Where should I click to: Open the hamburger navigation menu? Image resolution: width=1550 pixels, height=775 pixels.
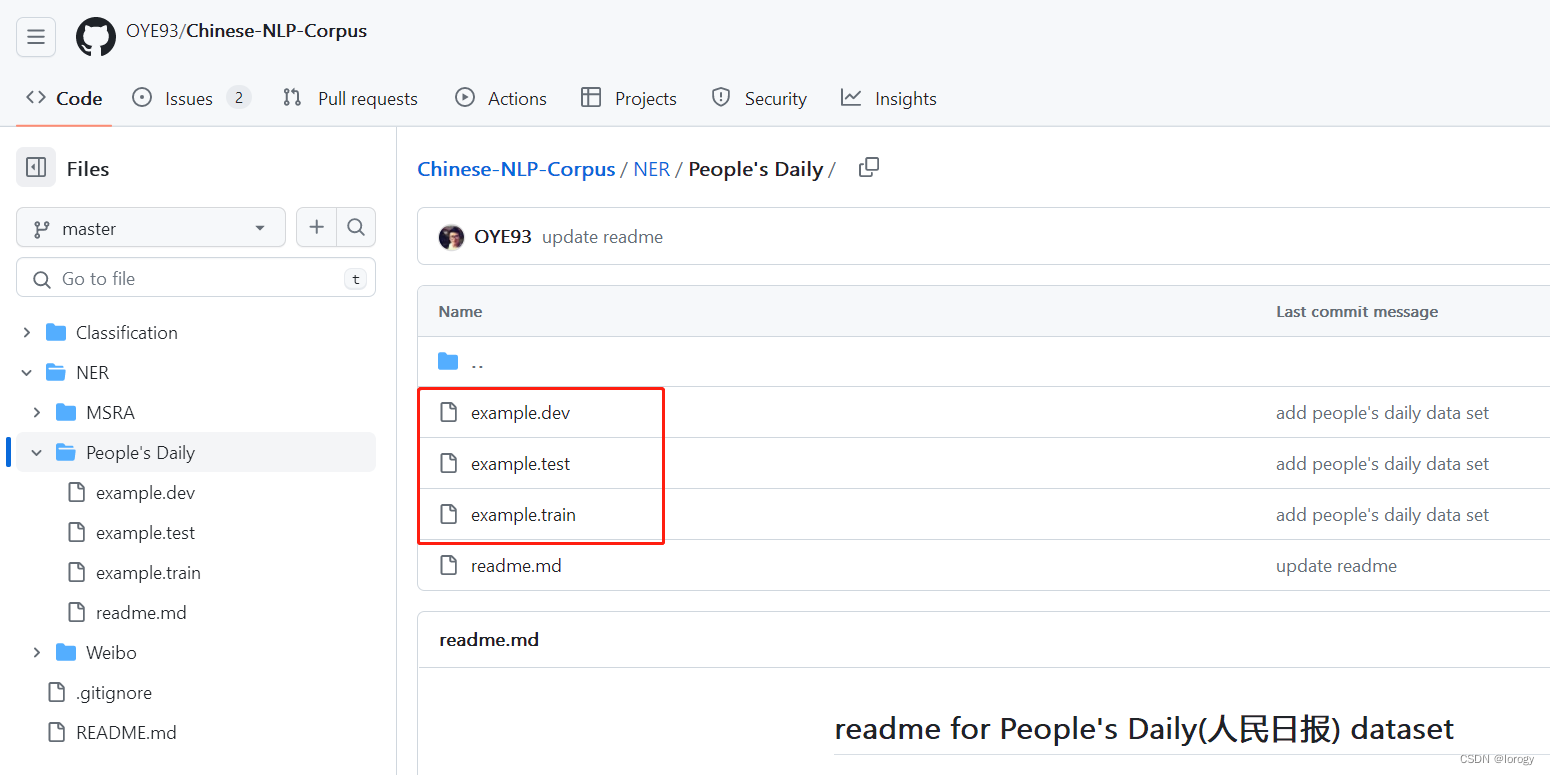click(x=36, y=37)
